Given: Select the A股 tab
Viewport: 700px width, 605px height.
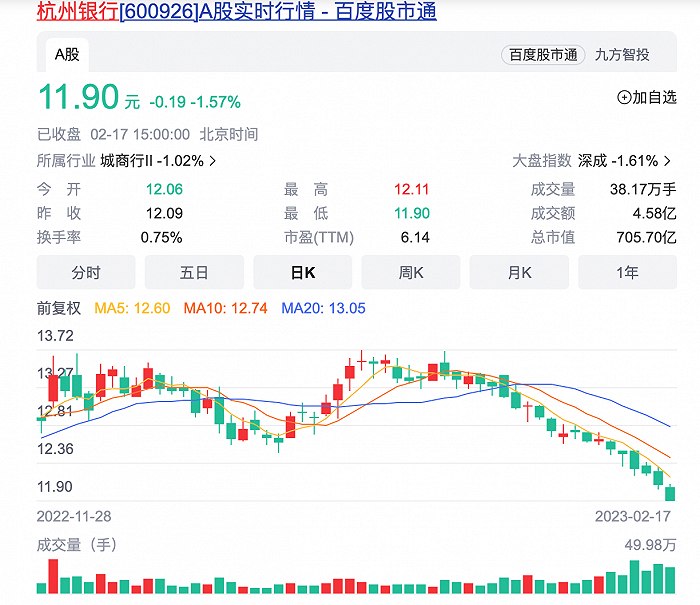Looking at the screenshot, I should coord(67,55).
